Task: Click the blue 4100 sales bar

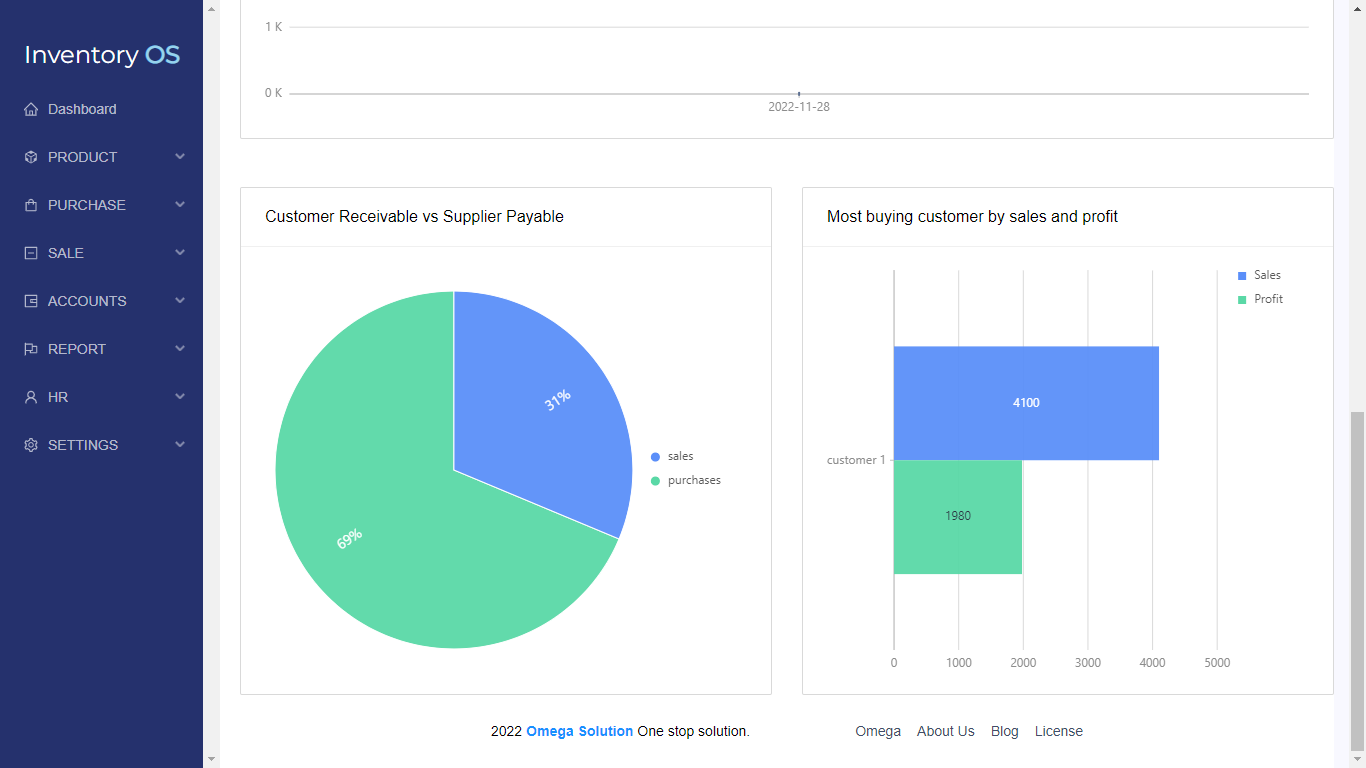Action: 1026,403
